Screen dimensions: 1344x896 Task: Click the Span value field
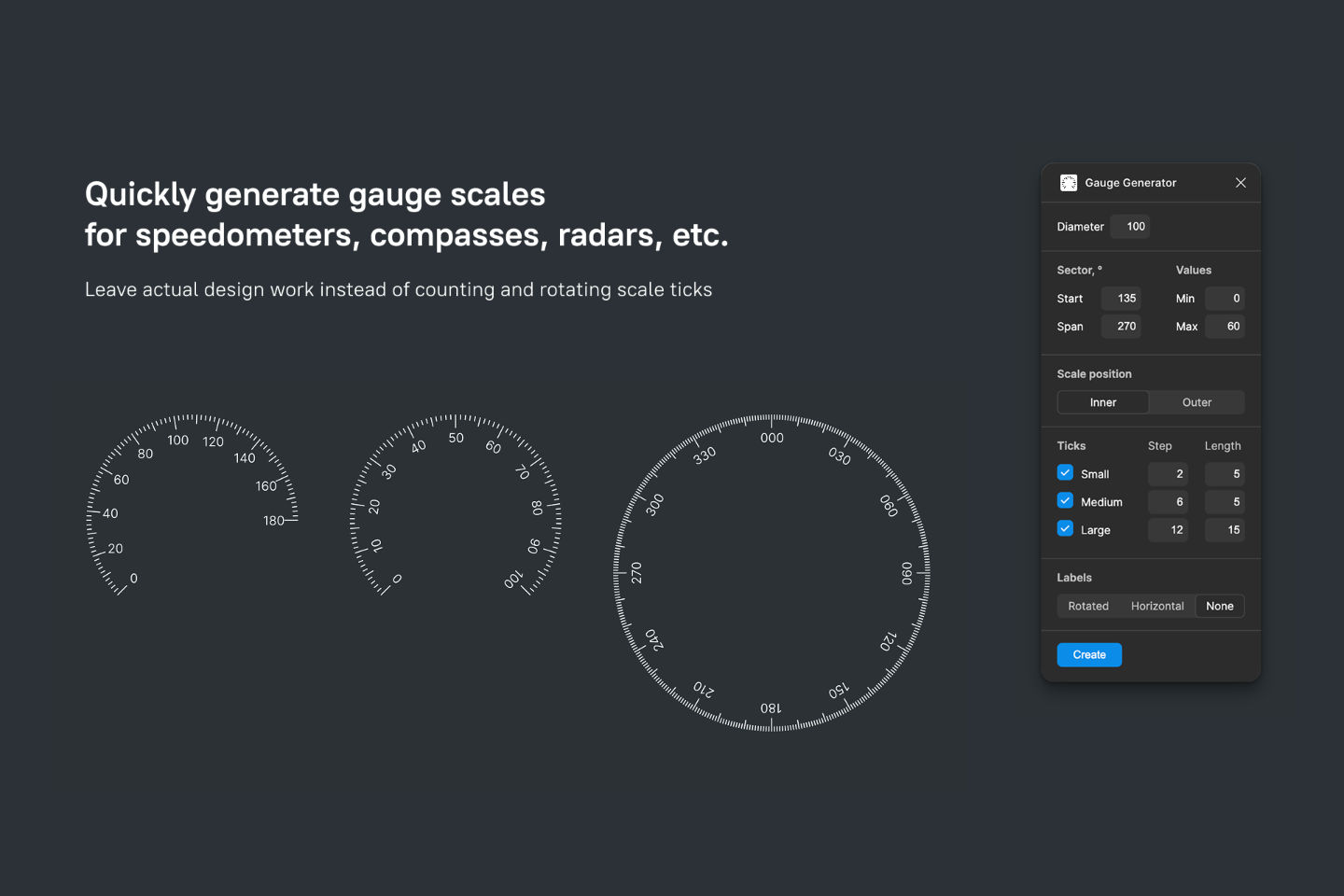[x=1121, y=327]
